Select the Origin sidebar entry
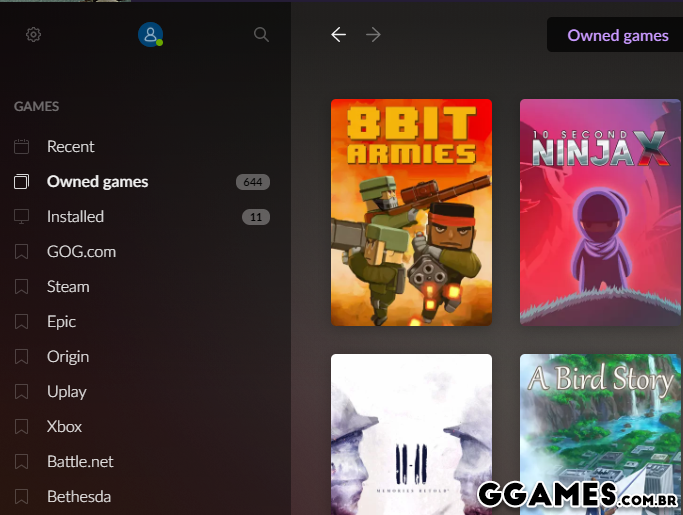The width and height of the screenshot is (683, 515). (68, 357)
